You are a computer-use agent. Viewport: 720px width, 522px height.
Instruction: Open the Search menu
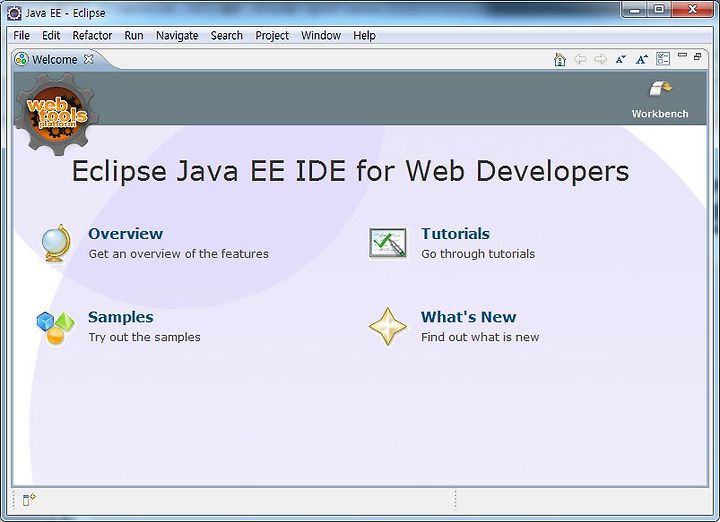pyautogui.click(x=226, y=35)
